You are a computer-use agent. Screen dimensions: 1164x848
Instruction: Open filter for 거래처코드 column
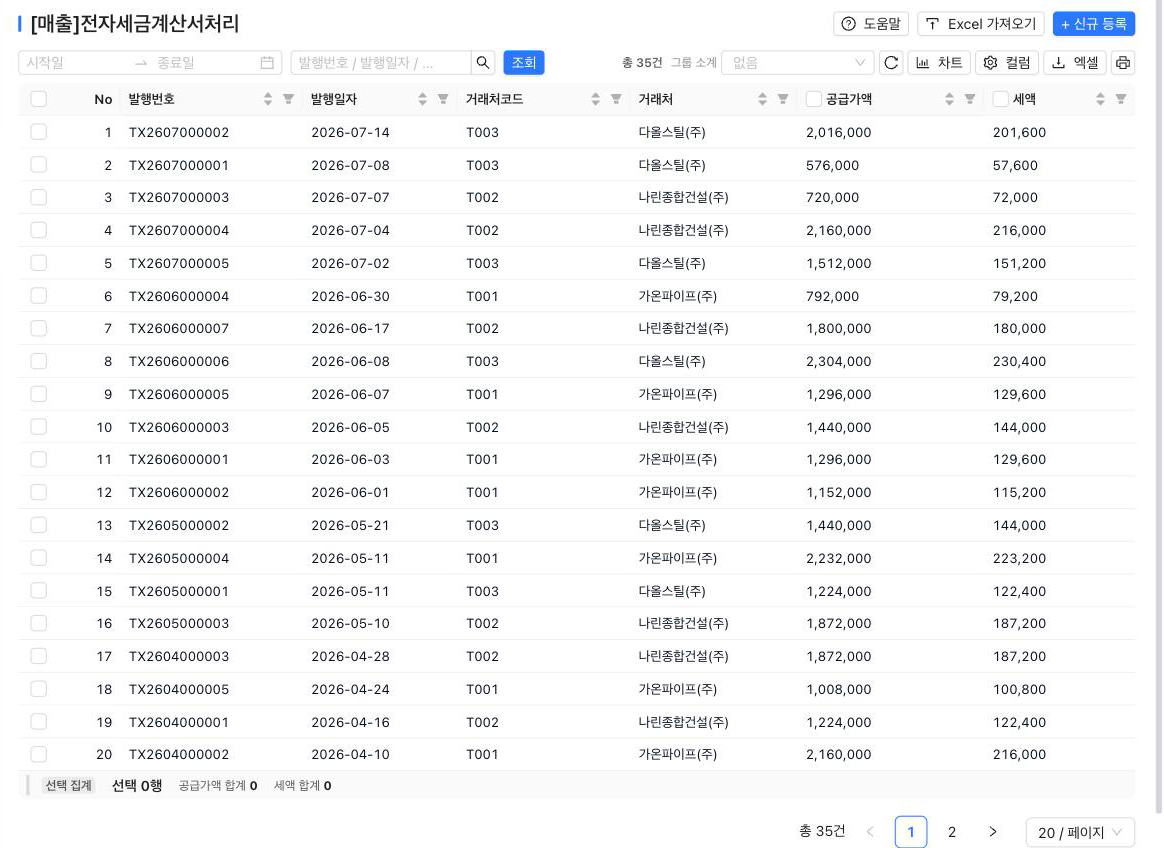[616, 99]
